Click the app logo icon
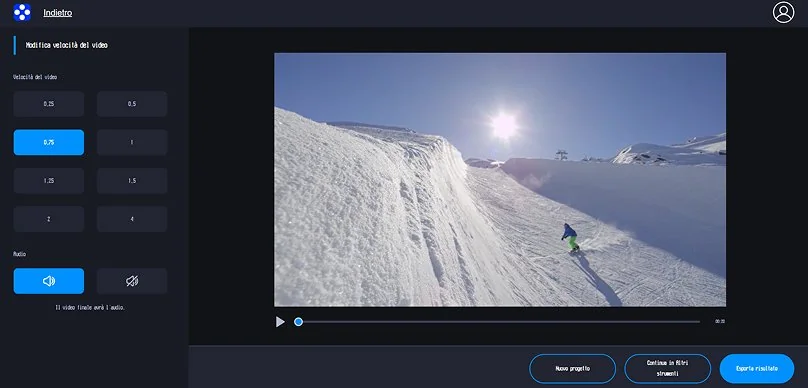Screen dimensions: 808x388 click(x=22, y=12)
